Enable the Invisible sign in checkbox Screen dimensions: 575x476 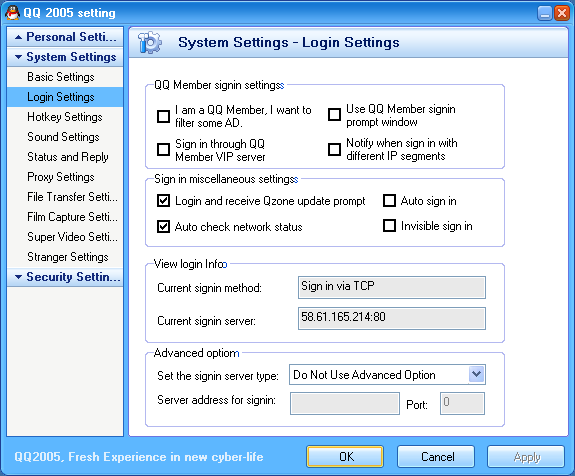(389, 226)
